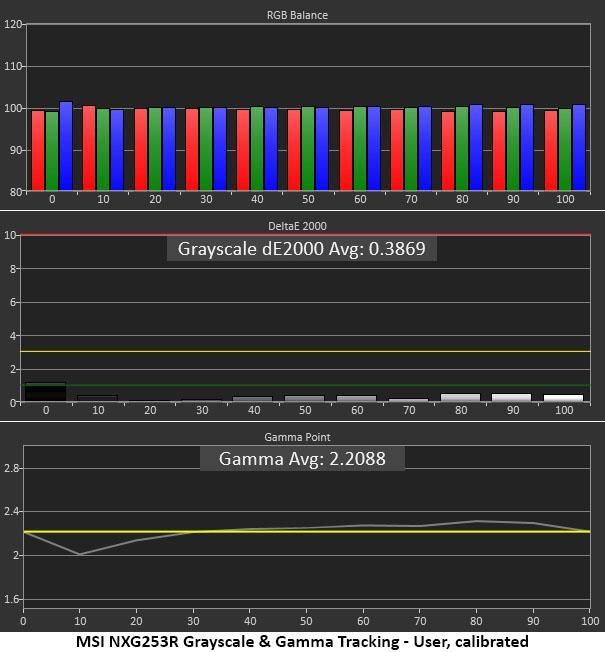Click the "RGB Balance" chart title

pyautogui.click(x=297, y=15)
